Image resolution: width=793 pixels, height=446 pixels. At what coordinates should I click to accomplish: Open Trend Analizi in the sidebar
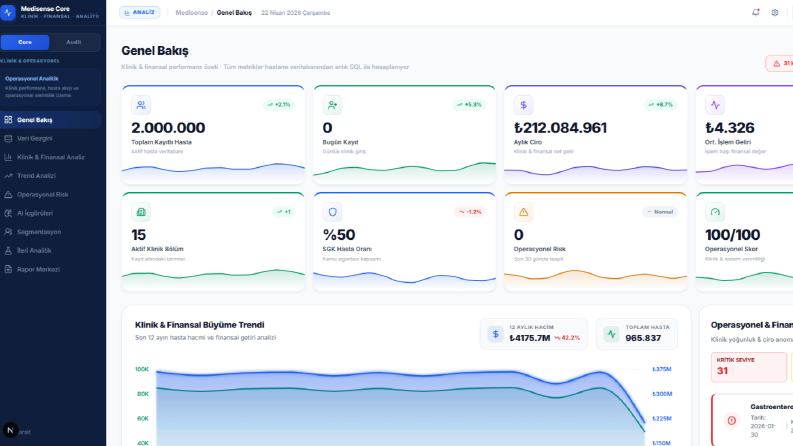point(51,176)
